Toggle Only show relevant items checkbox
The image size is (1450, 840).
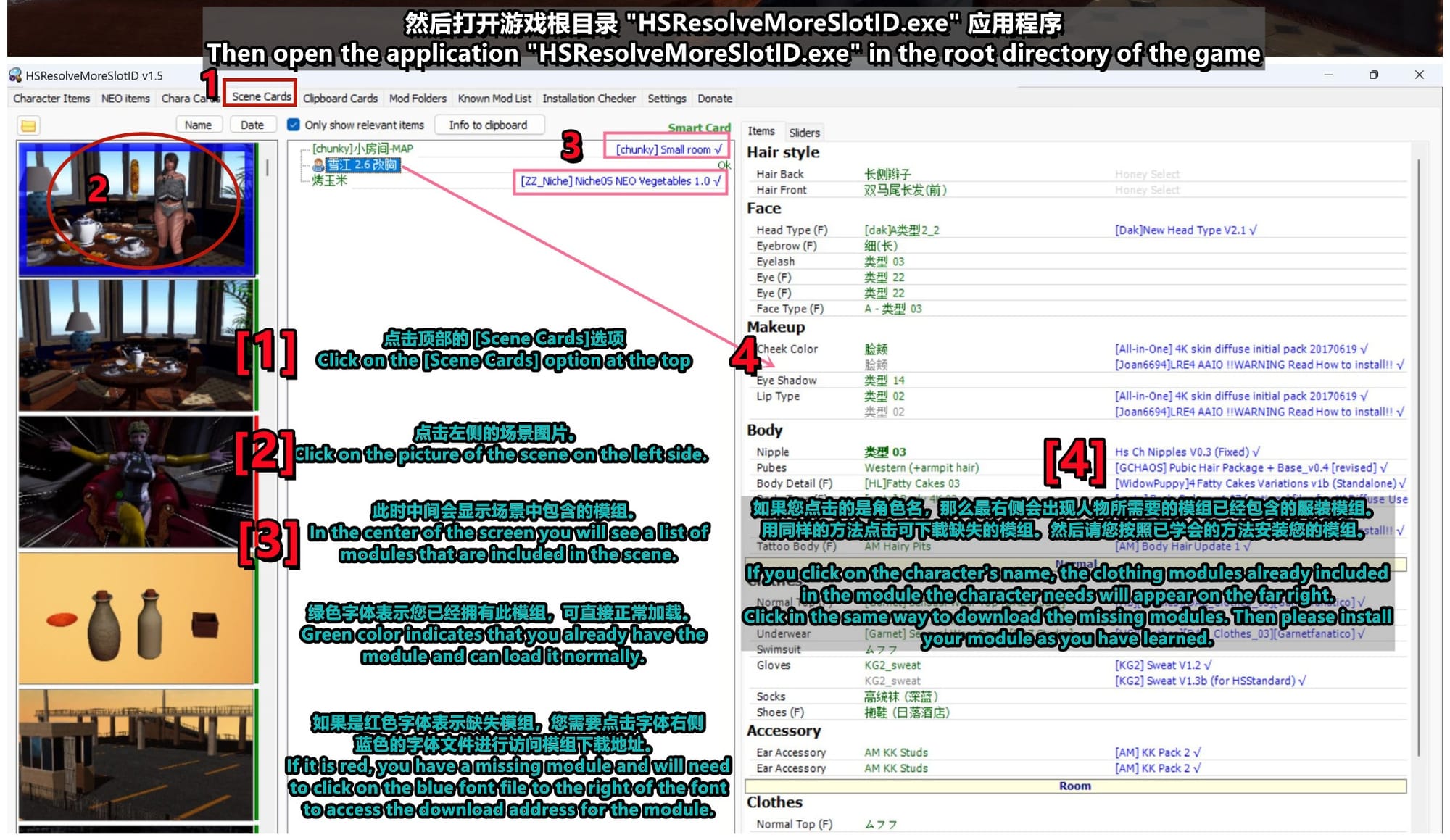click(293, 125)
